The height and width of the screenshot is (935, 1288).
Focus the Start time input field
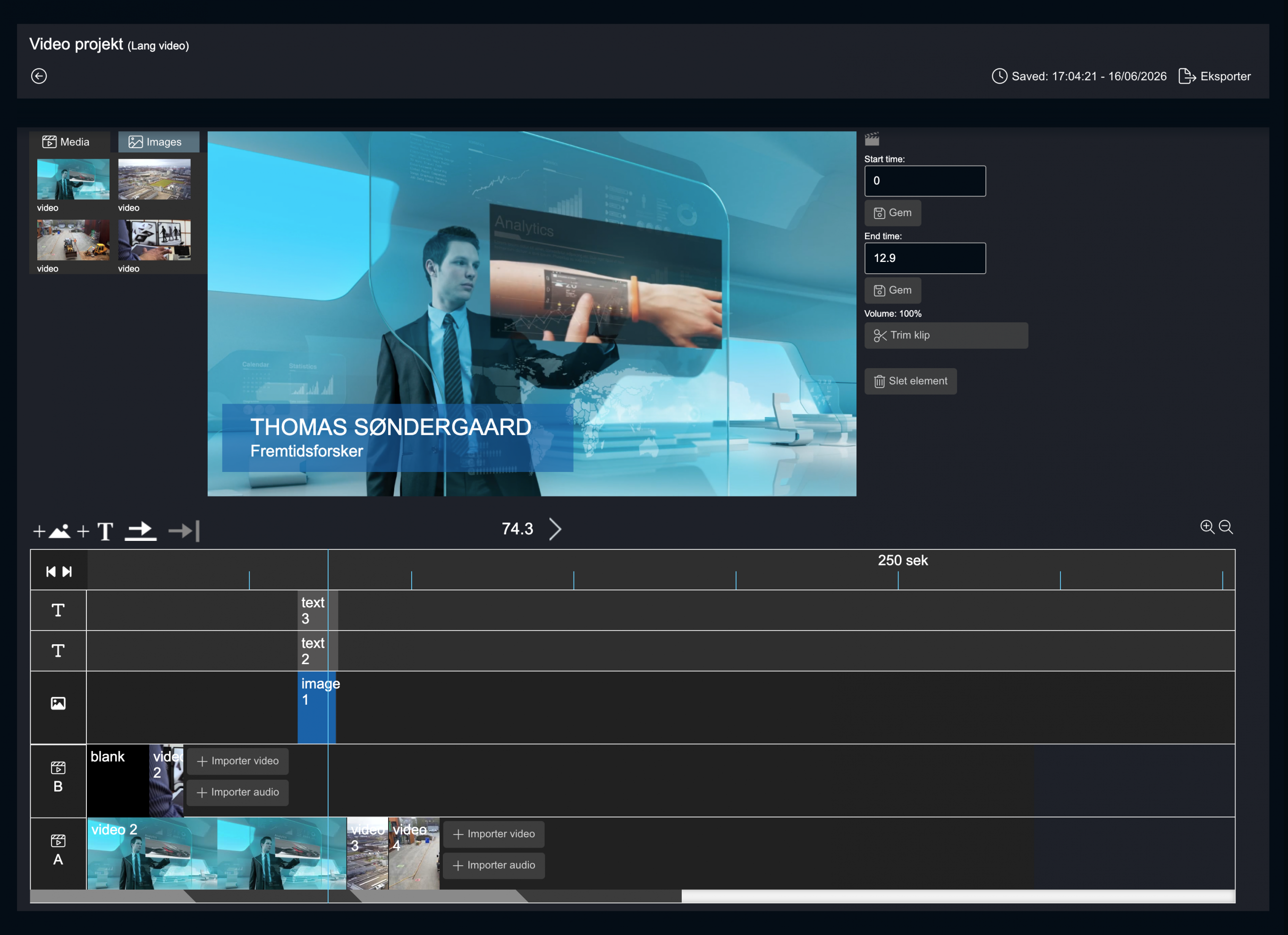click(x=925, y=181)
